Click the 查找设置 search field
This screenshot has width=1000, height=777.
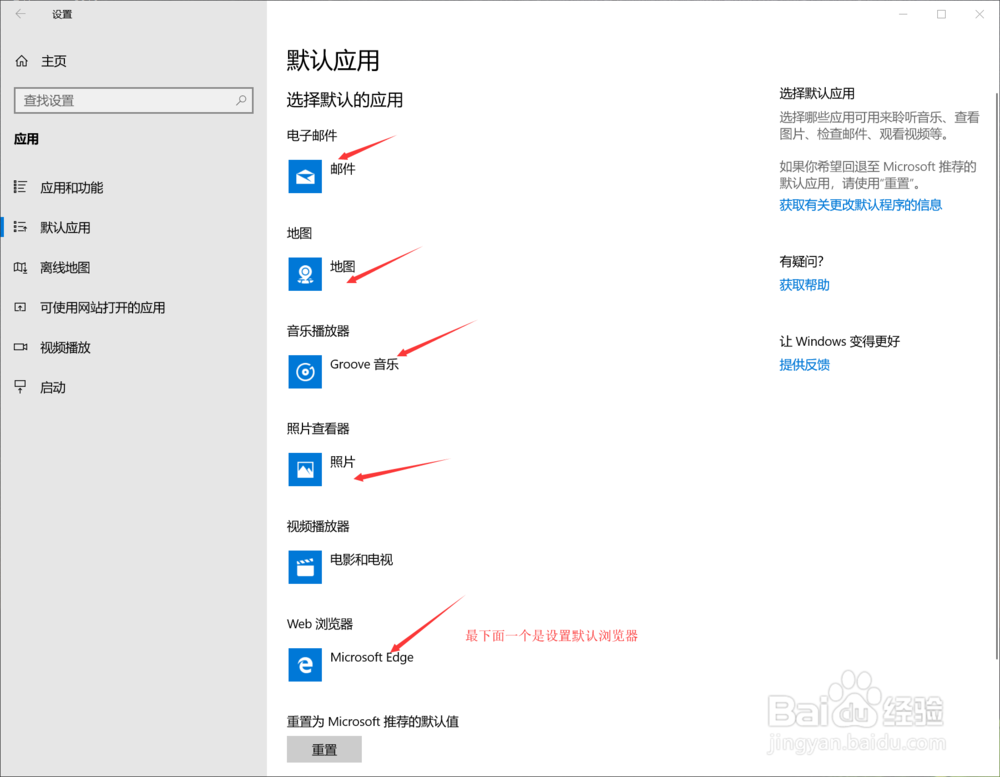(133, 100)
